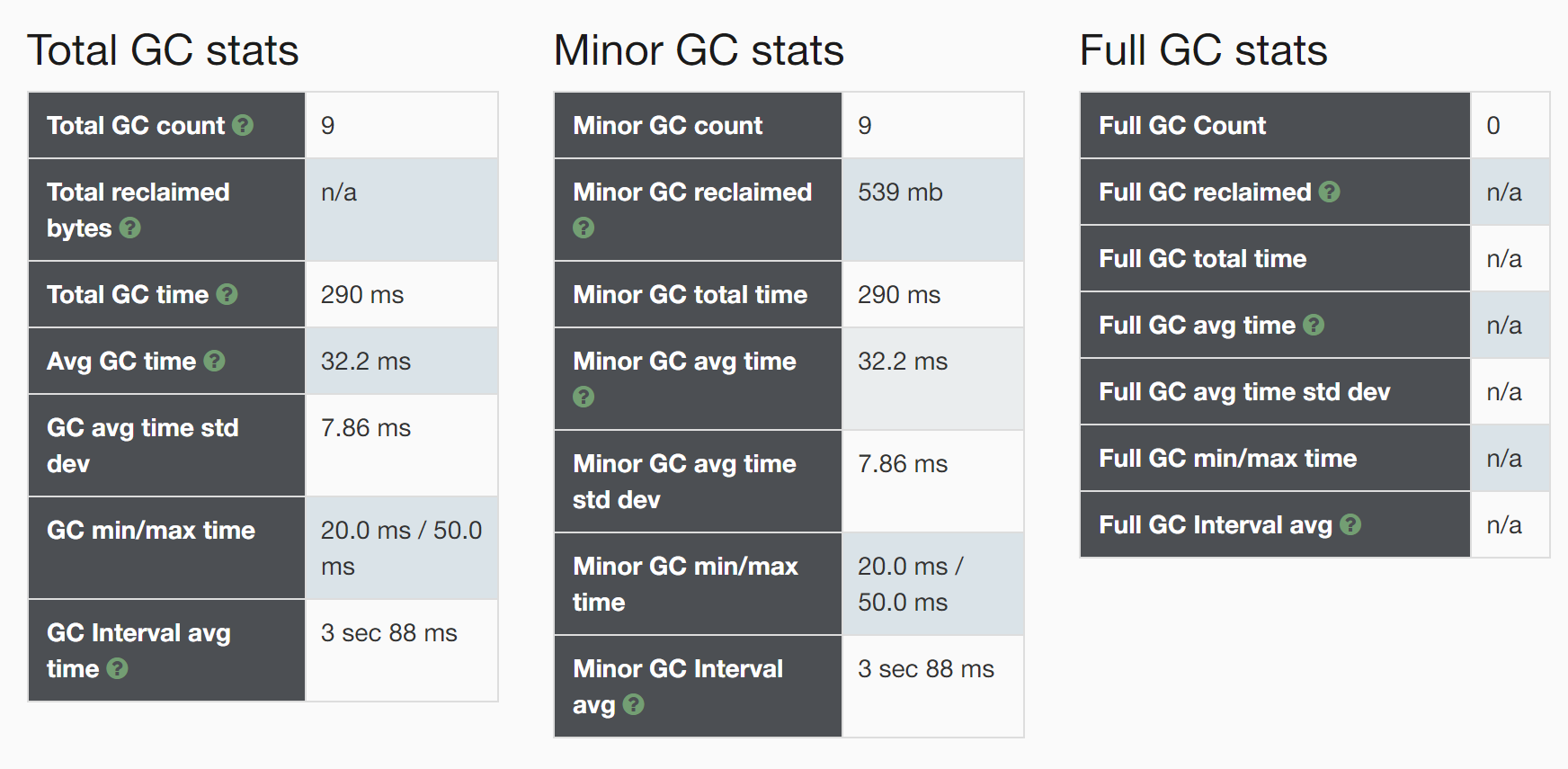
Task: Click help icon for GC Interval avg time
Action: click(x=117, y=668)
